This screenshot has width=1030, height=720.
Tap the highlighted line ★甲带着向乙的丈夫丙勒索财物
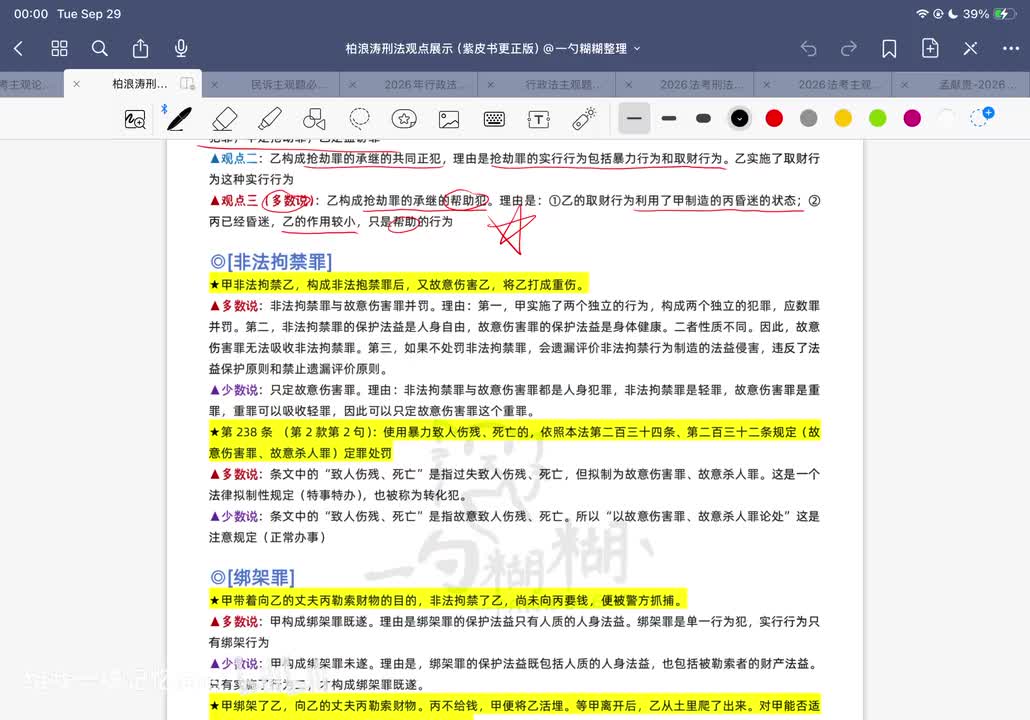pos(447,600)
